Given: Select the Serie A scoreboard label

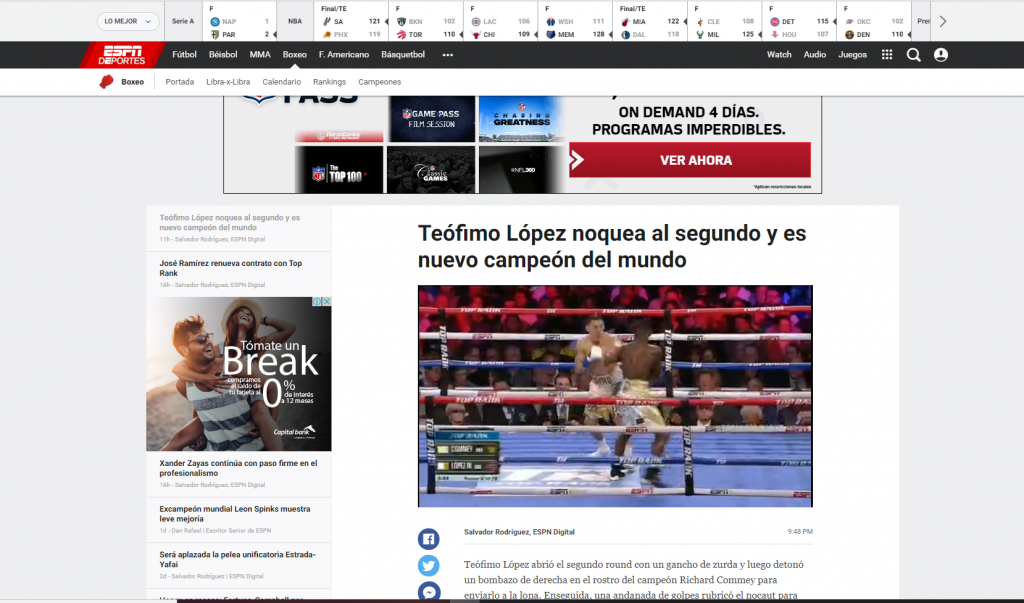Looking at the screenshot, I should pyautogui.click(x=183, y=22).
